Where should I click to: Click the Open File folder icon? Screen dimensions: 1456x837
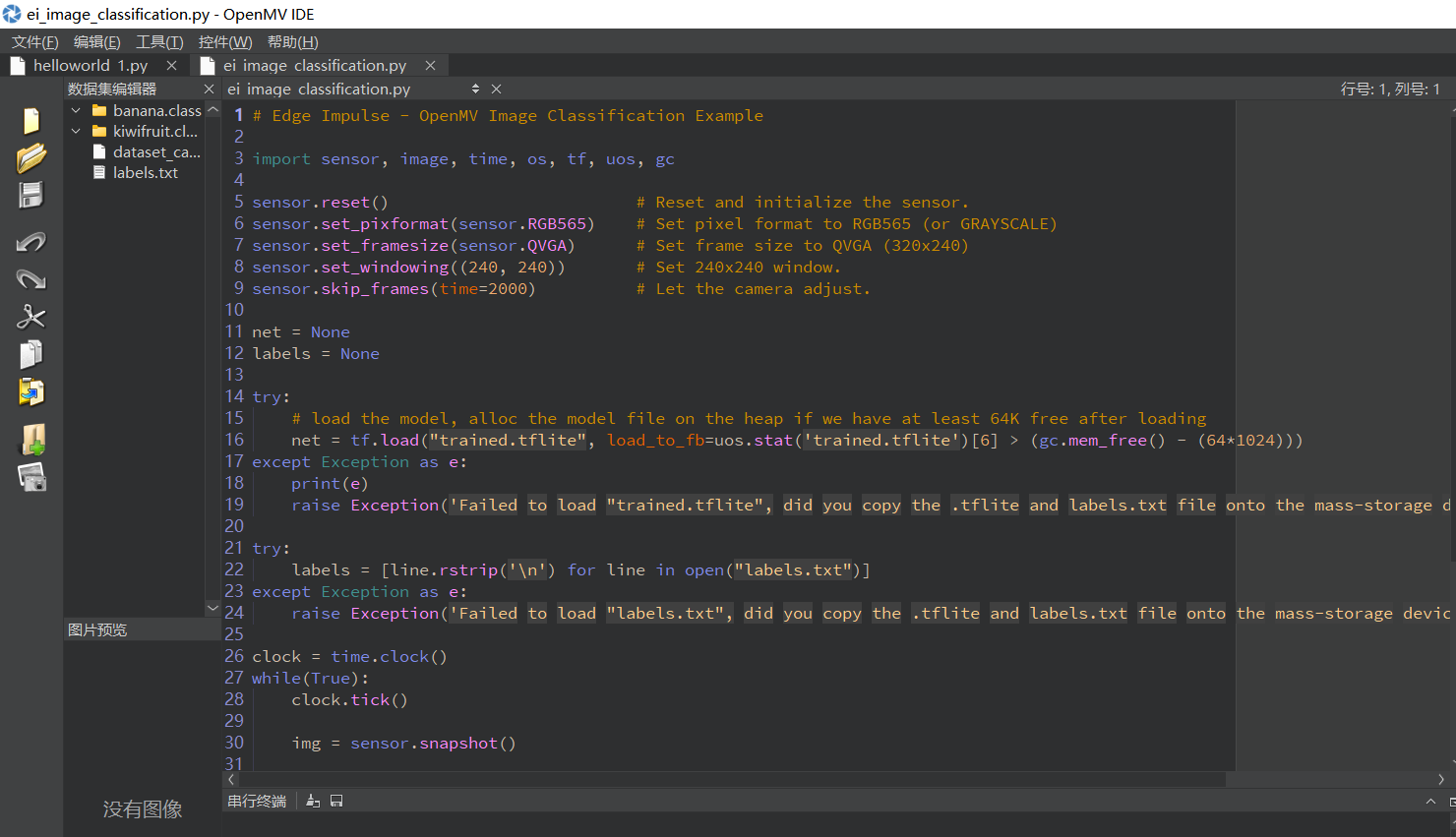(31, 157)
